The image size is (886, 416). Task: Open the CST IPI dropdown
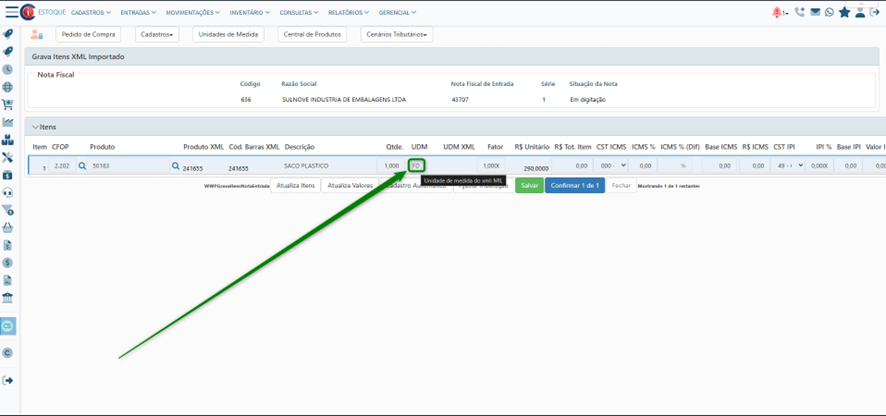coord(788,166)
